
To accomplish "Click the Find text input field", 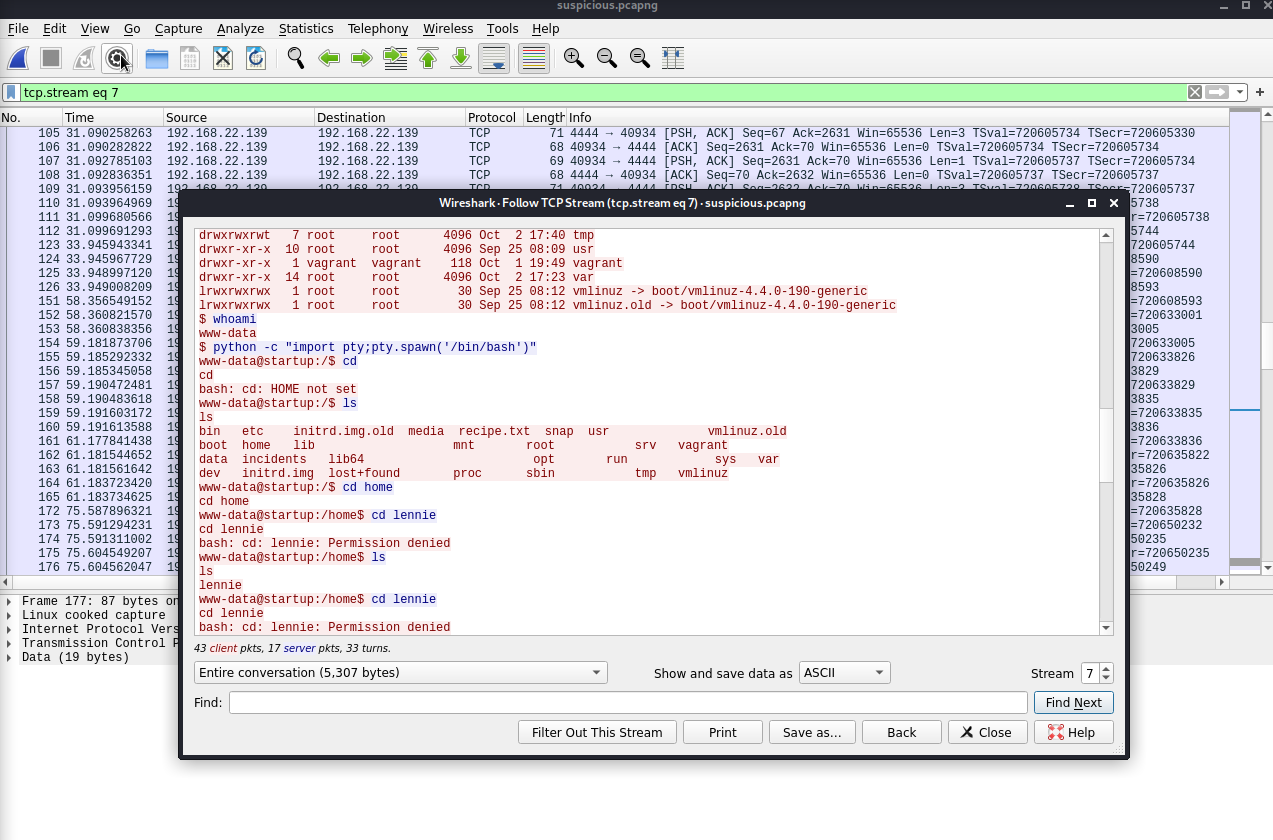I will click(628, 703).
